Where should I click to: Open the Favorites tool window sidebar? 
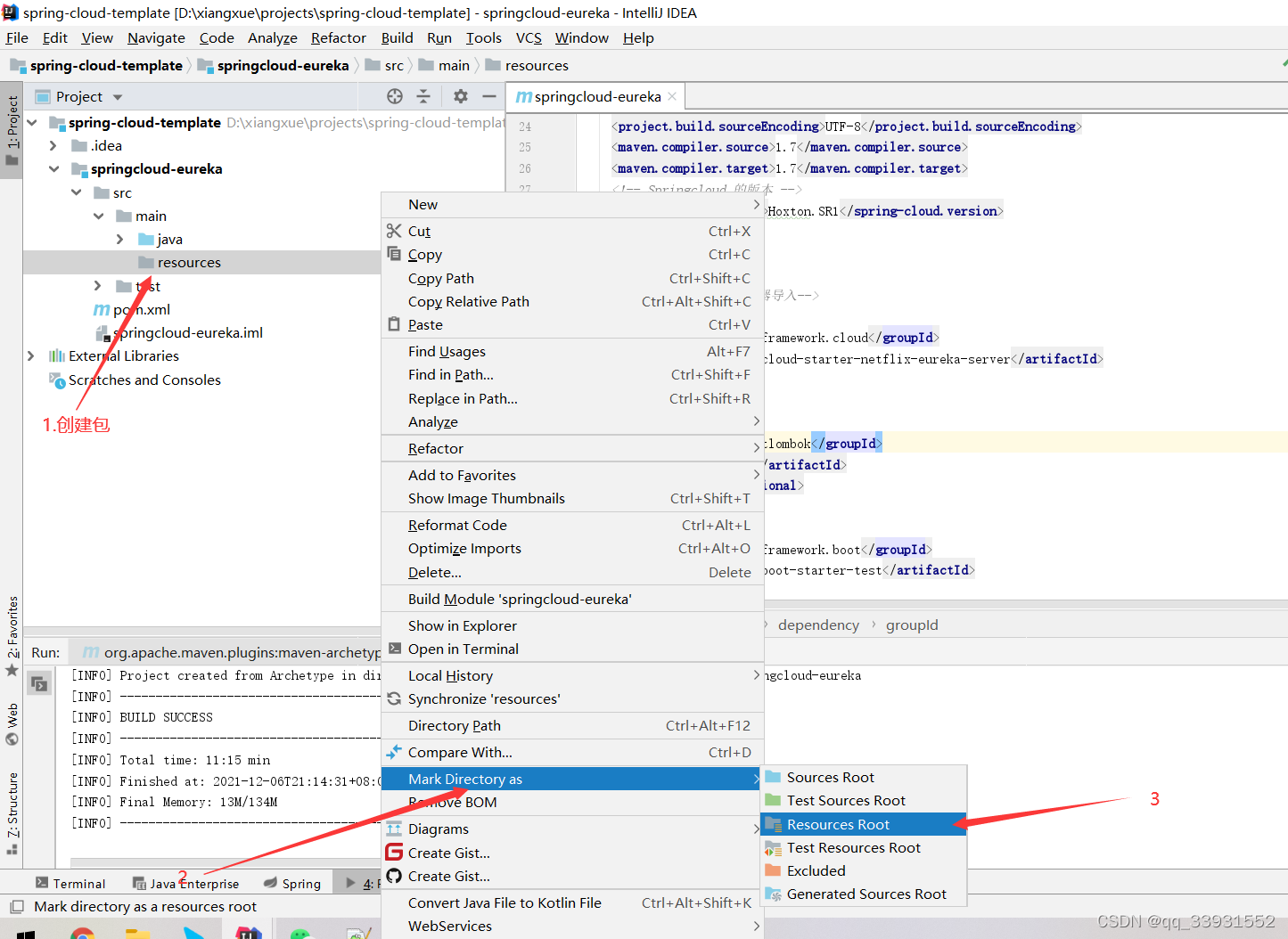pyautogui.click(x=12, y=634)
